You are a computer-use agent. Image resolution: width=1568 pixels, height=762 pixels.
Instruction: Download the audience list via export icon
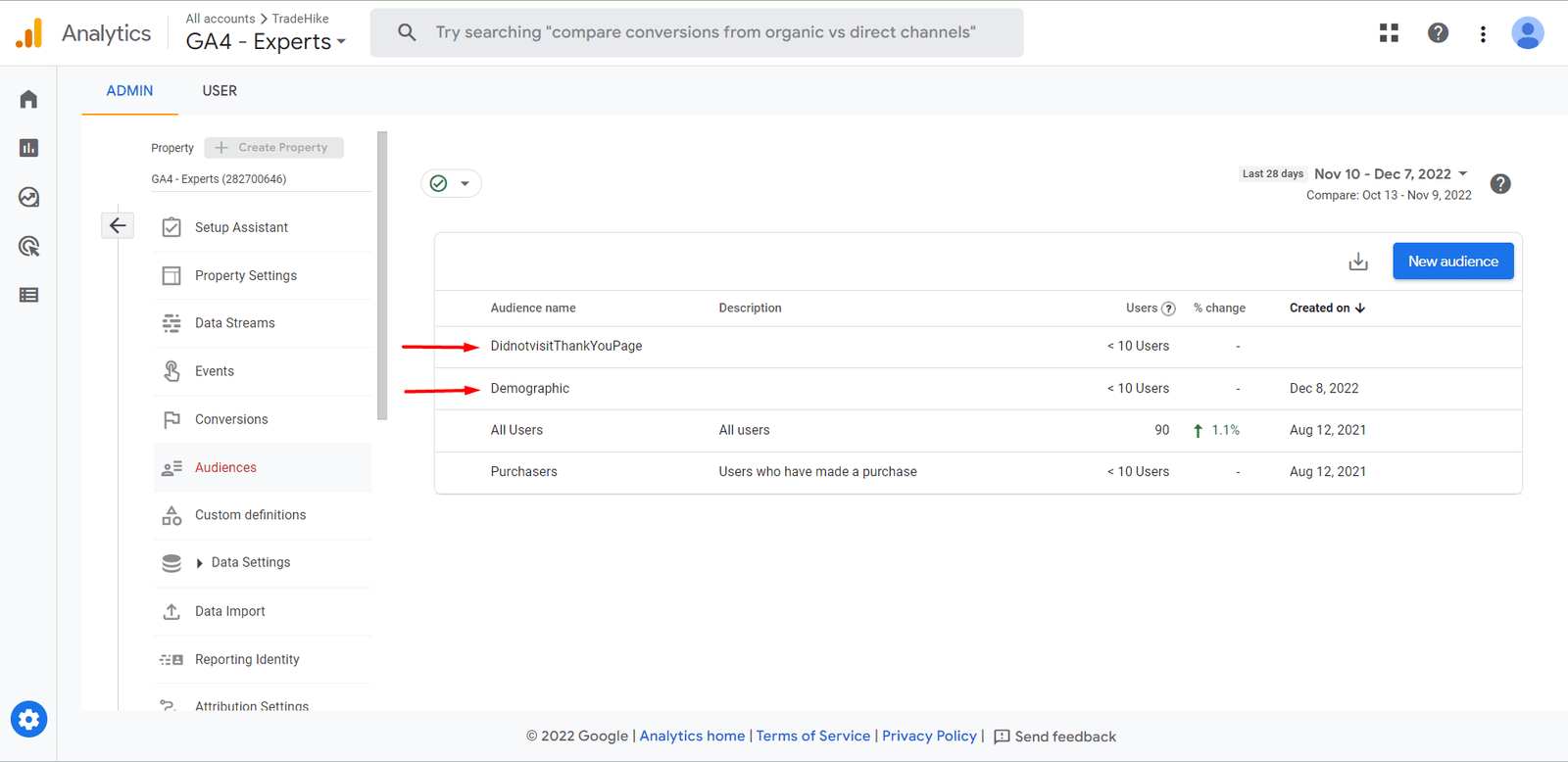(x=1358, y=262)
